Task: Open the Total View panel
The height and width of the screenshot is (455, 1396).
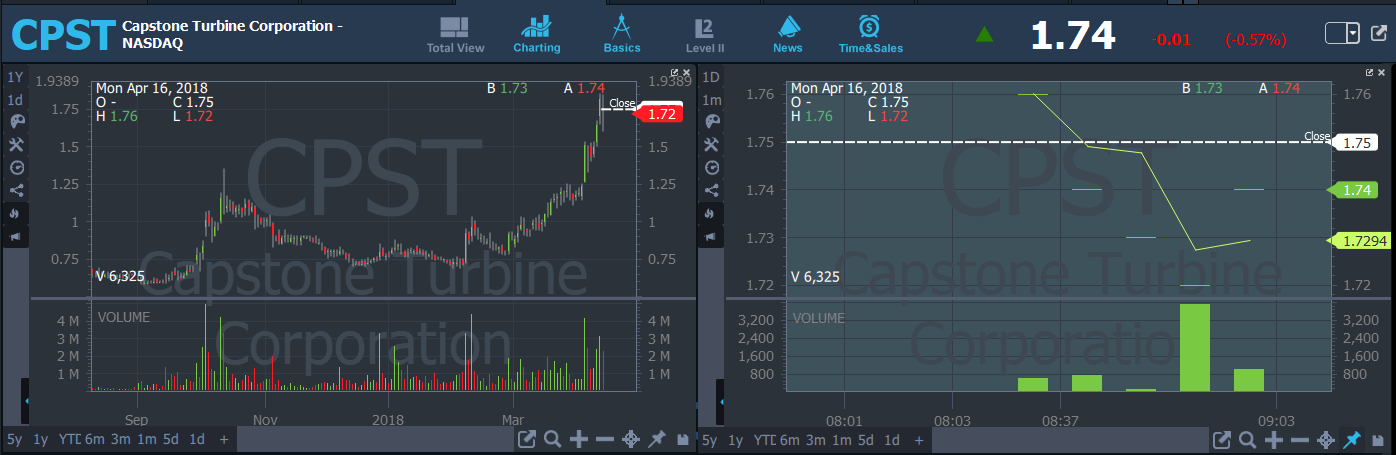Action: tap(455, 35)
